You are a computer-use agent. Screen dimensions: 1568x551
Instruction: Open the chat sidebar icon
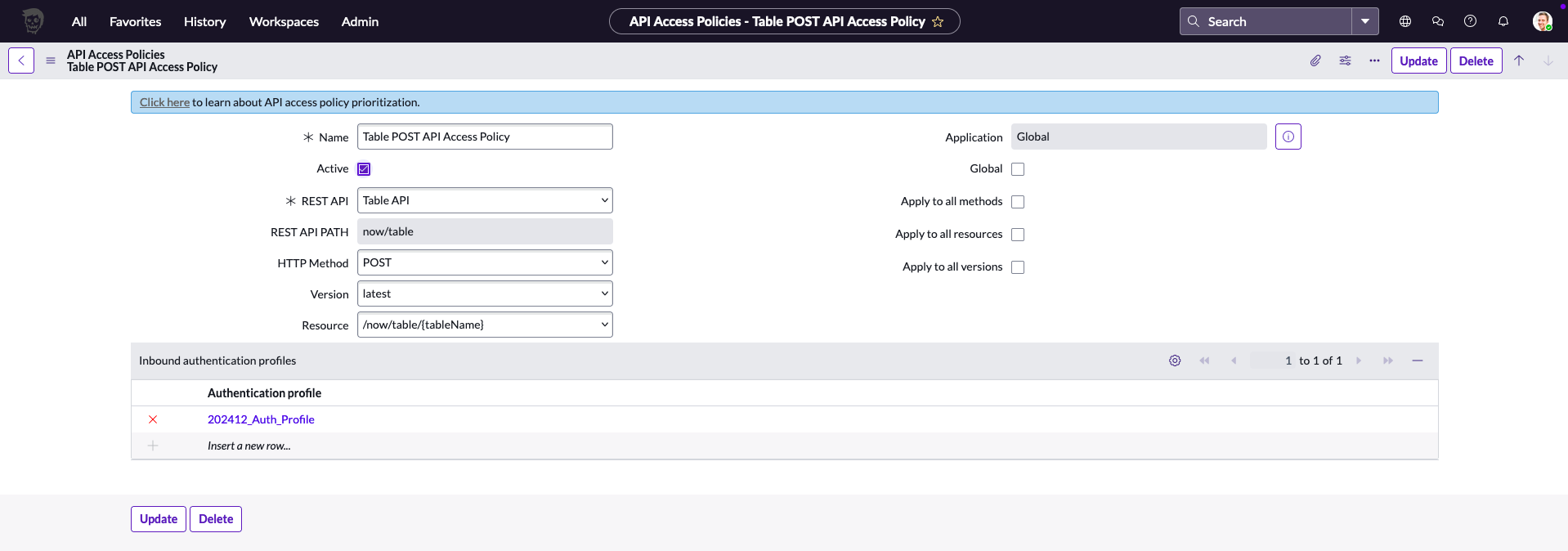(x=1438, y=21)
